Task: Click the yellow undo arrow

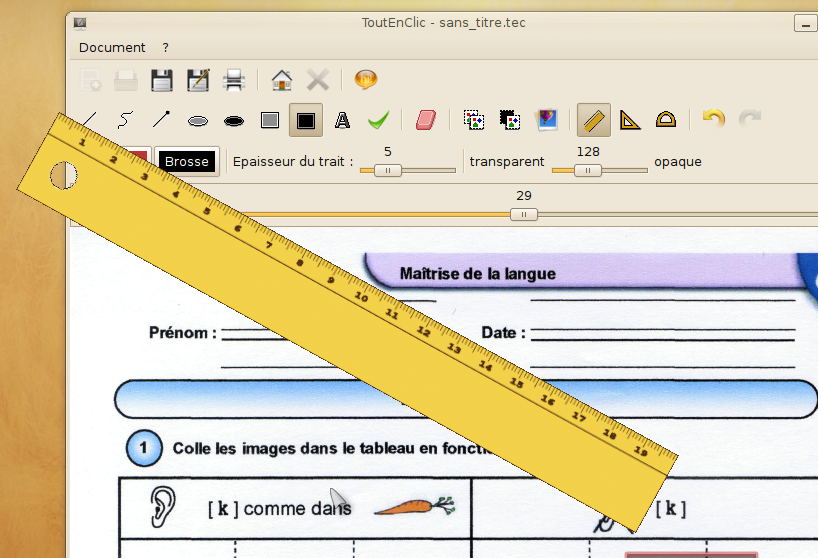Action: coord(714,119)
